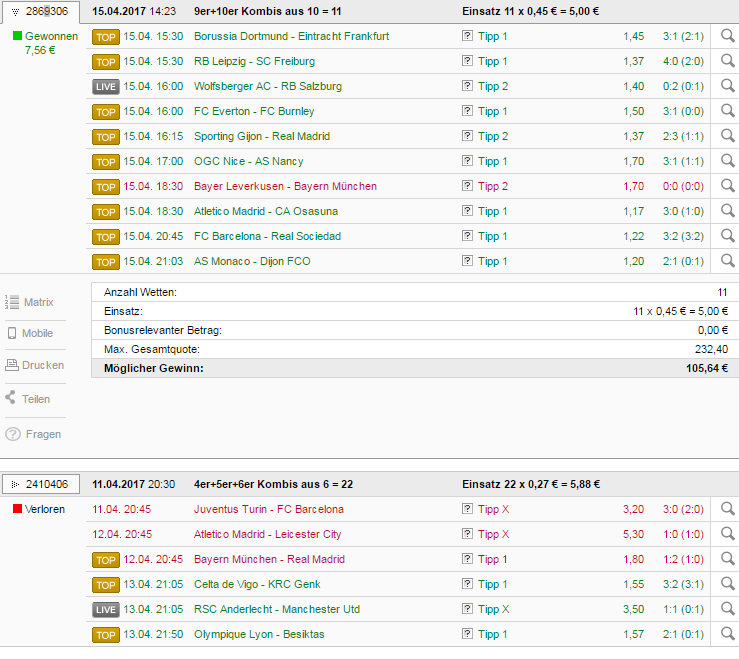Open Juventus Turin - FC Barcelona match
The width and height of the screenshot is (739, 660).
[269, 509]
